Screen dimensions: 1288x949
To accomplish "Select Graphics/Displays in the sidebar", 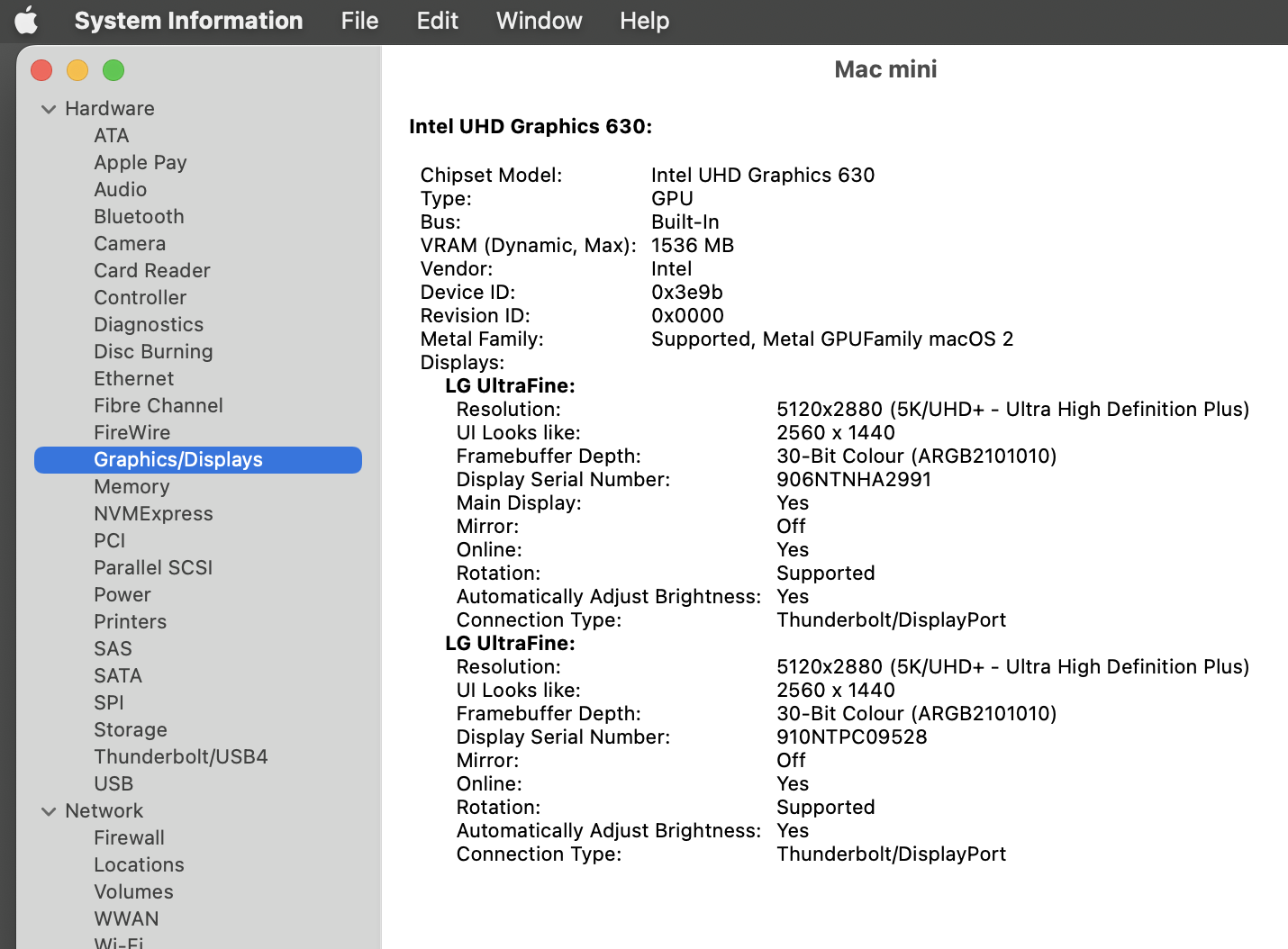I will tap(198, 459).
